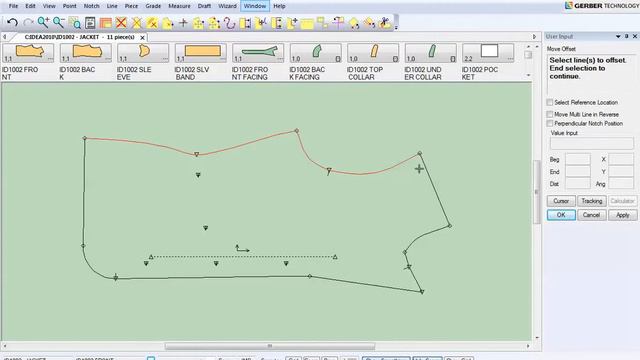The width and height of the screenshot is (640, 360).
Task: Open the highlighted Window menu
Action: [255, 6]
